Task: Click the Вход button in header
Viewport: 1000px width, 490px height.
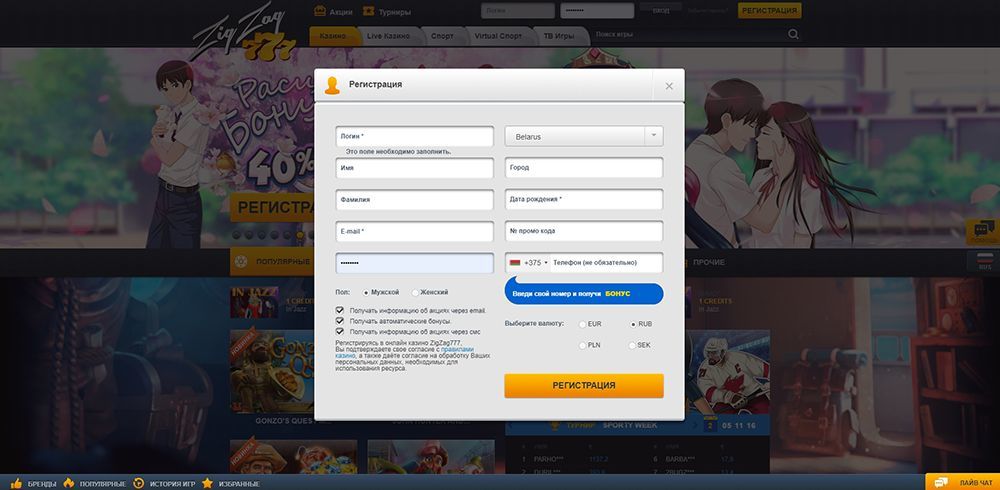Action: [661, 10]
